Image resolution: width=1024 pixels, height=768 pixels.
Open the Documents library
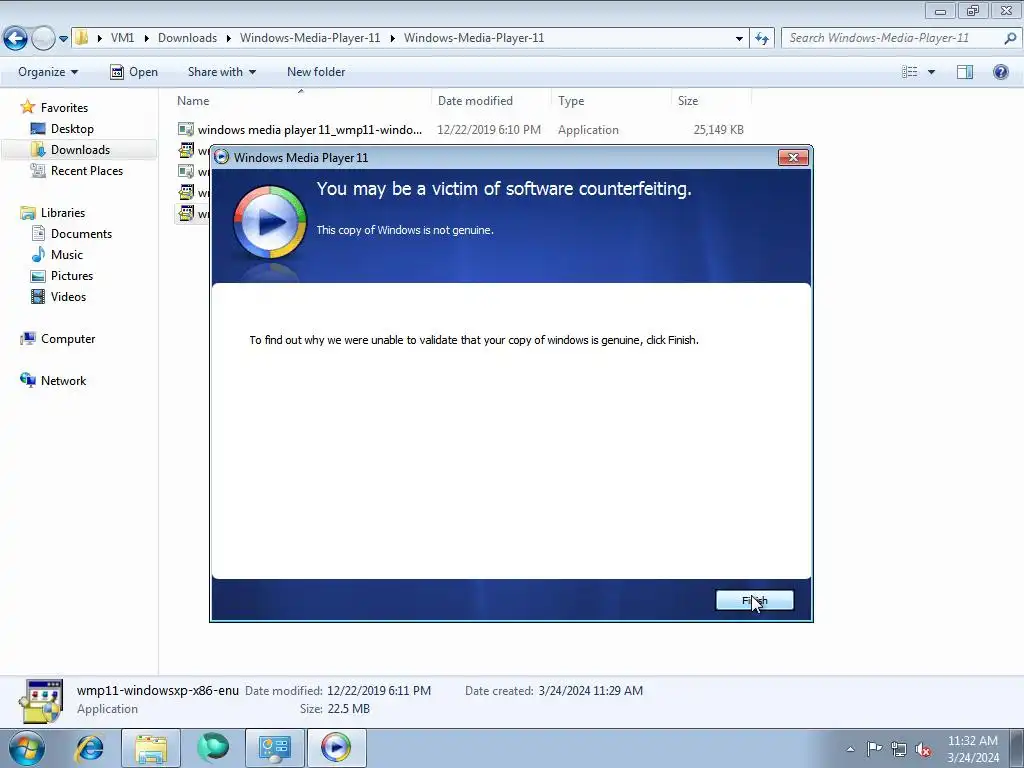point(81,234)
